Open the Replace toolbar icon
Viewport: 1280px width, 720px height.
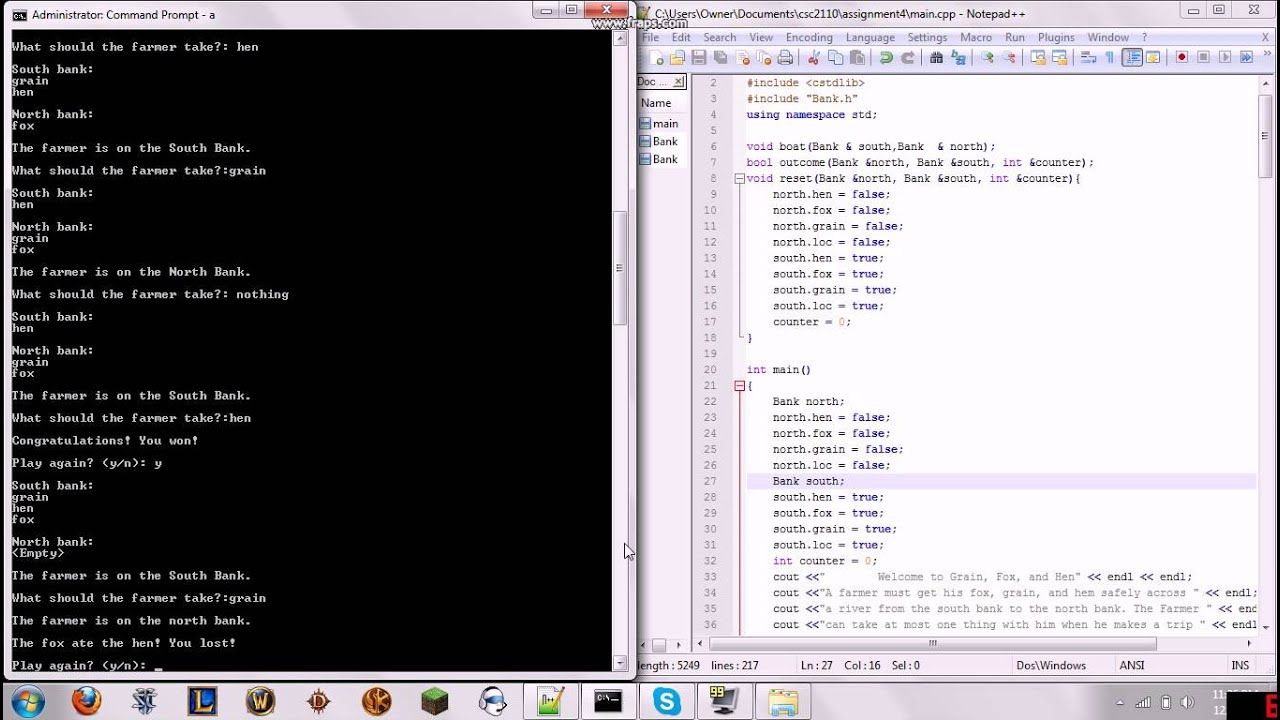[957, 58]
